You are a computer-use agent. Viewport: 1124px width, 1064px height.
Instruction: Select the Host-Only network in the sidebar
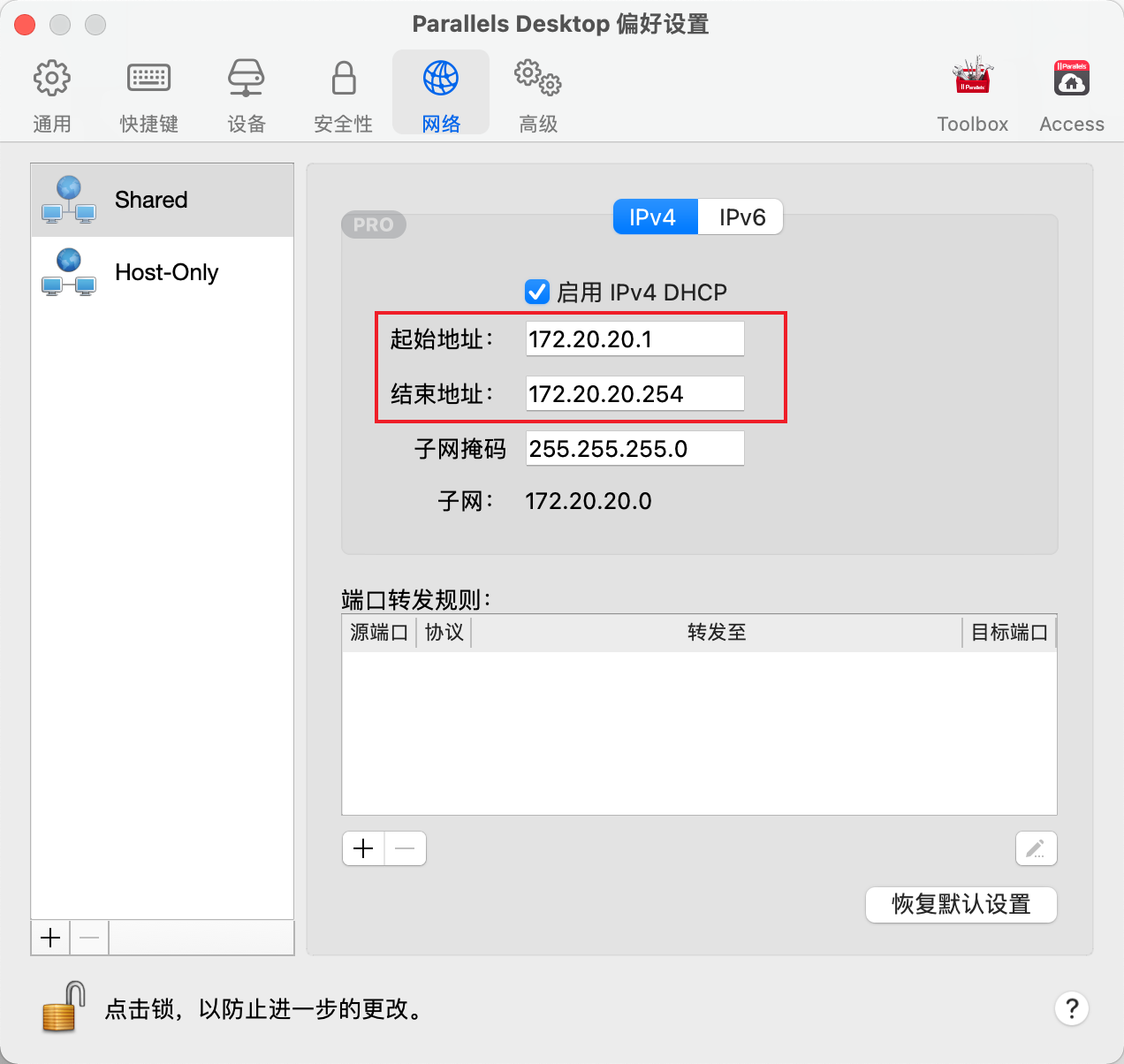pyautogui.click(x=163, y=273)
